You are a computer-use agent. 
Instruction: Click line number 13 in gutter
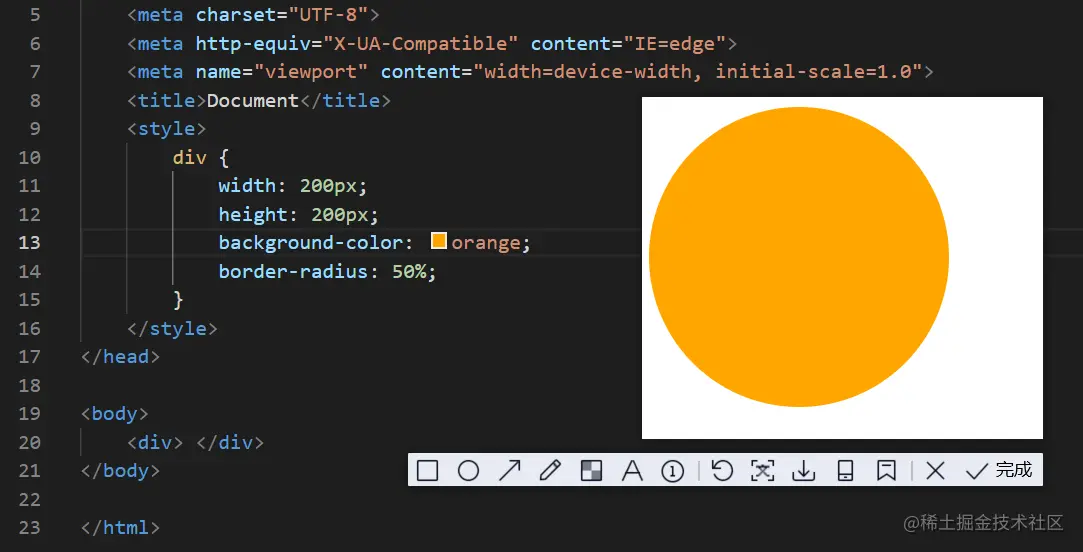pos(30,242)
